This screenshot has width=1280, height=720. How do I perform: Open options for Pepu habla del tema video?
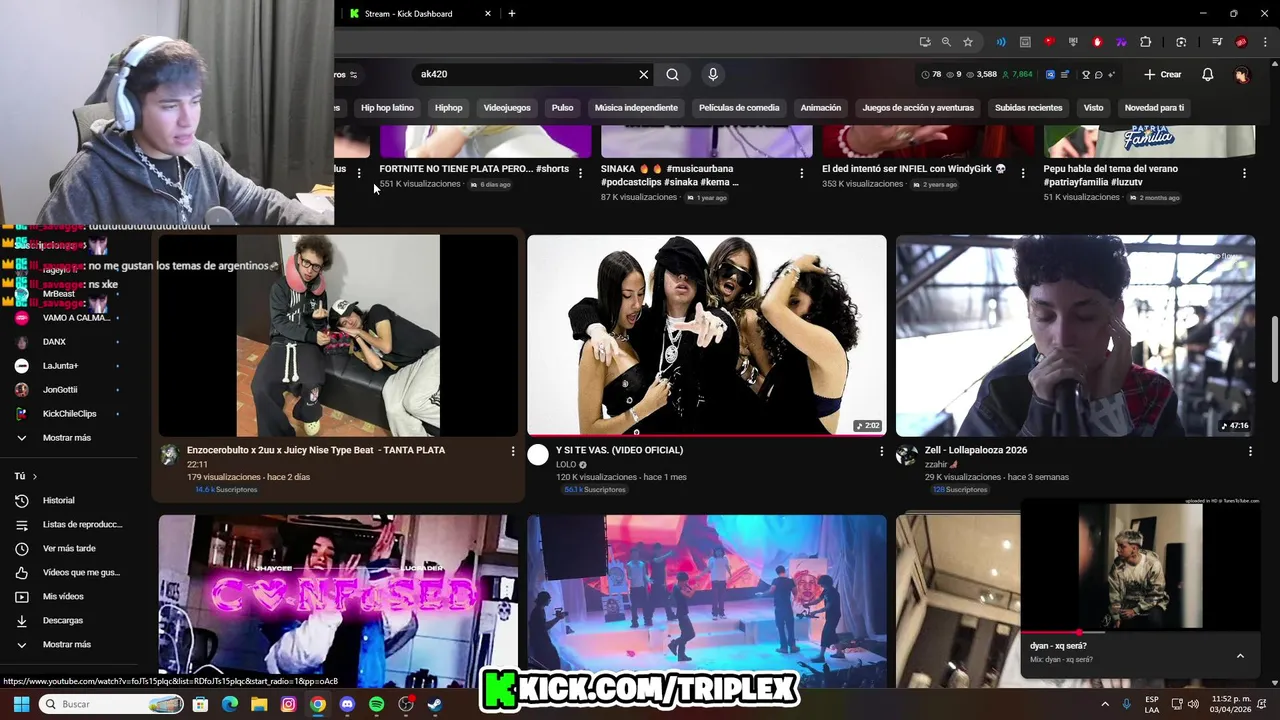pyautogui.click(x=1244, y=173)
